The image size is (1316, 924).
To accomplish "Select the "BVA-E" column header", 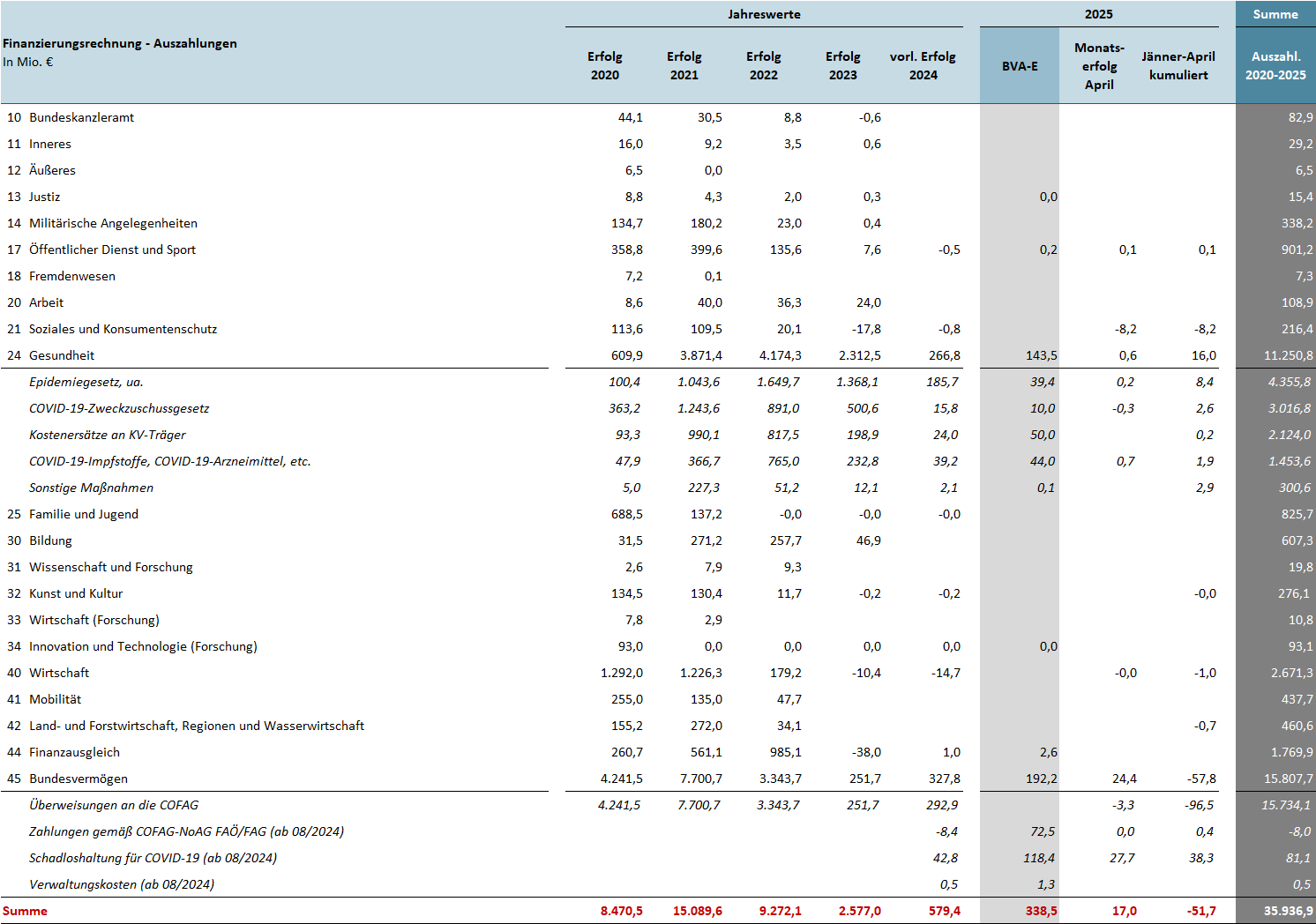I will click(x=1020, y=66).
